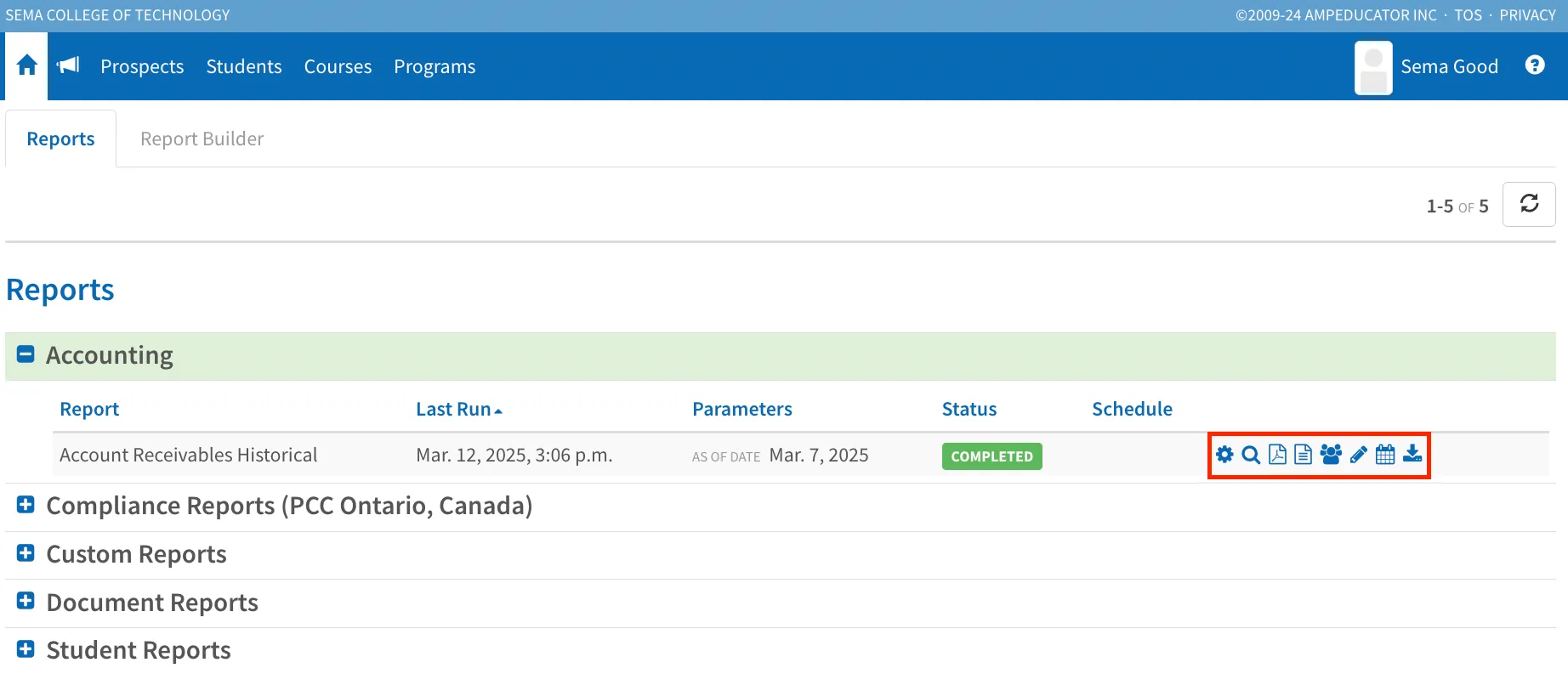Open help via the question mark icon
The height and width of the screenshot is (685, 1568).
(x=1535, y=65)
